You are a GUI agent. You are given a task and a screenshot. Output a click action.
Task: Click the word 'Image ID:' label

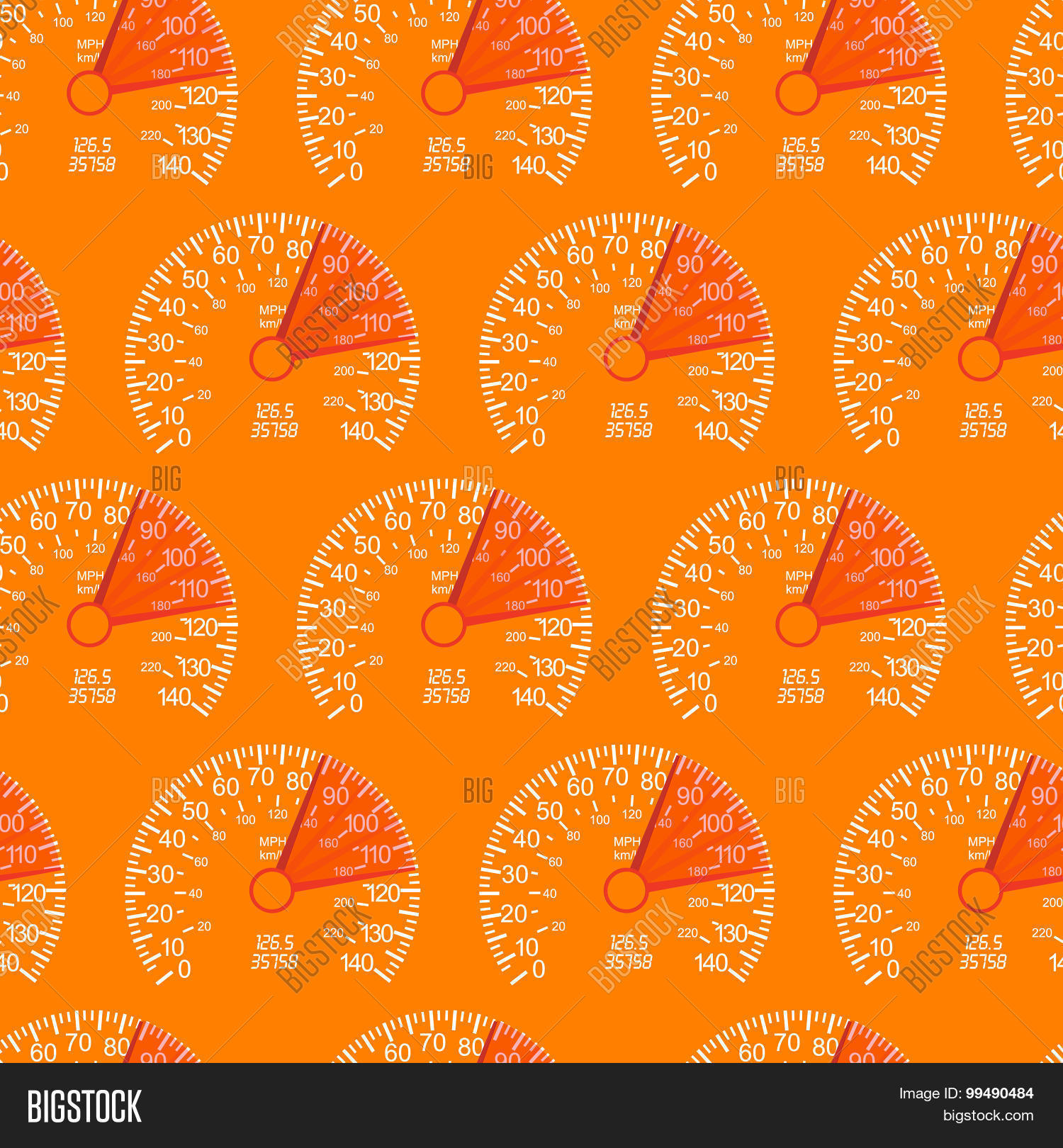pos(930,1093)
